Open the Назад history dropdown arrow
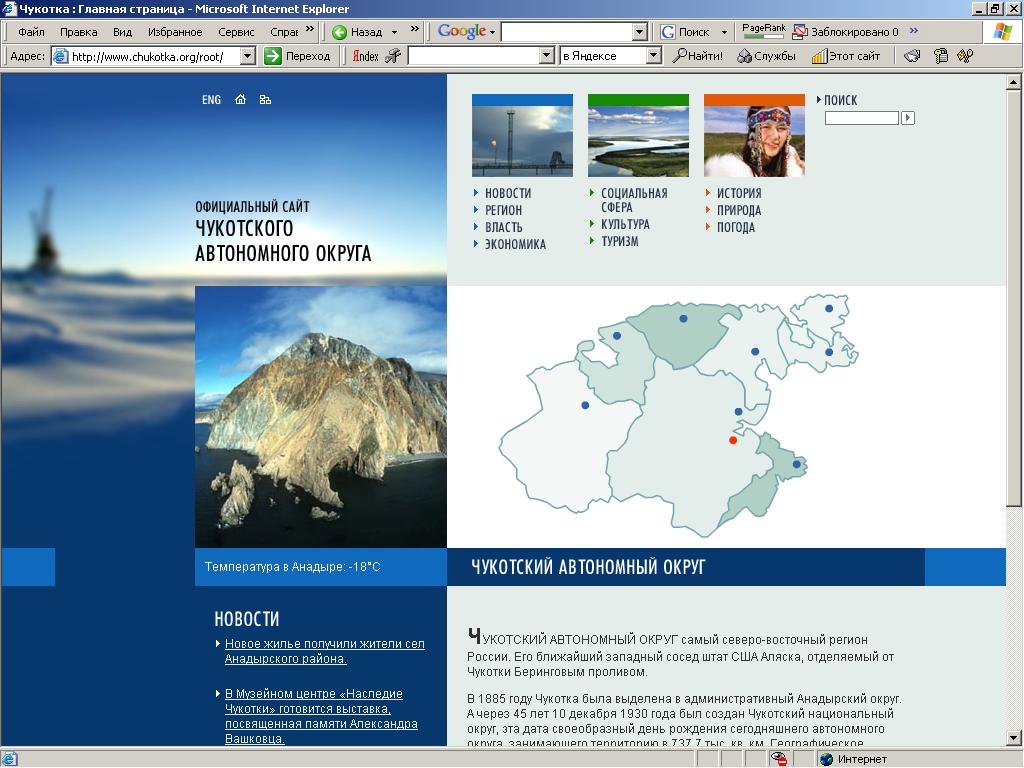The image size is (1024, 768). 394,33
